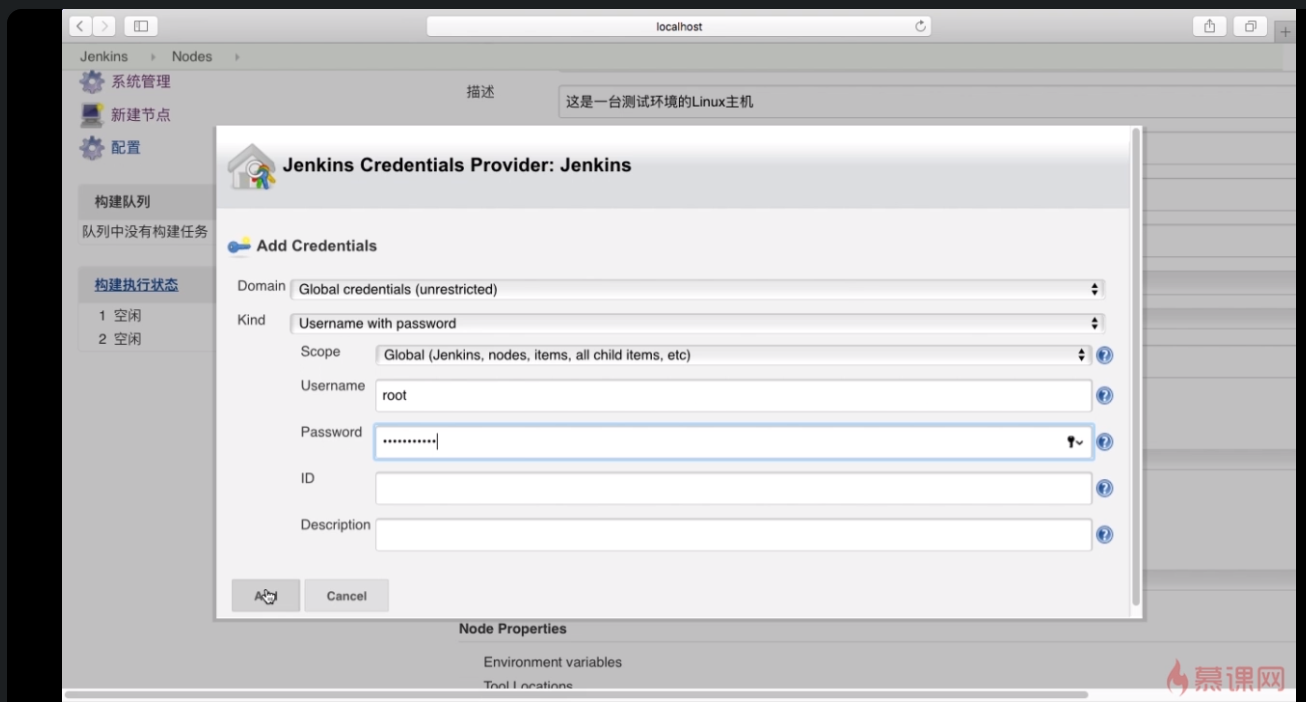Click the Add Credentials heading text
Screen dimensions: 1306x702
click(317, 246)
